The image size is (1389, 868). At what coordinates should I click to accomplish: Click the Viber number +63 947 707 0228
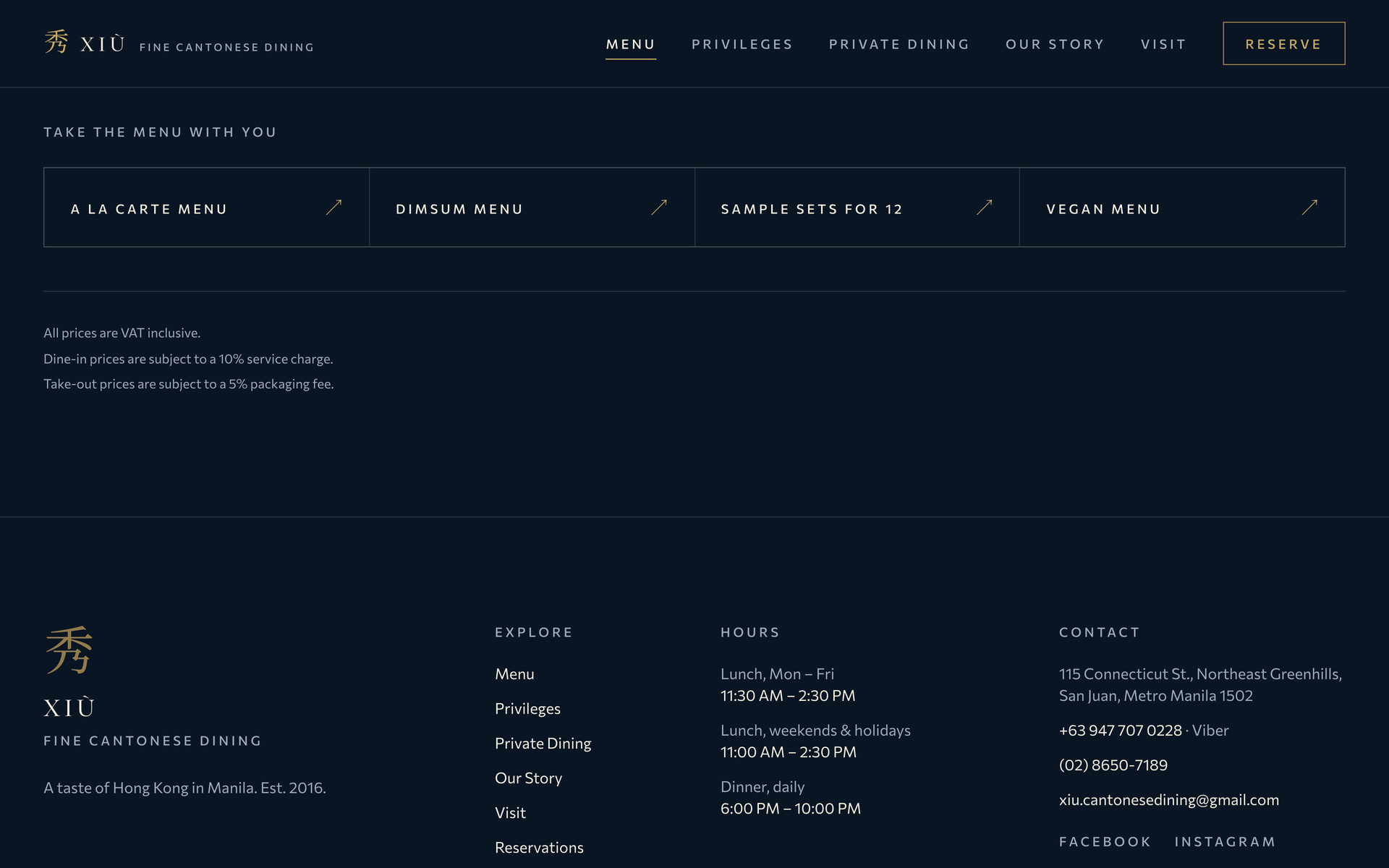click(1120, 731)
